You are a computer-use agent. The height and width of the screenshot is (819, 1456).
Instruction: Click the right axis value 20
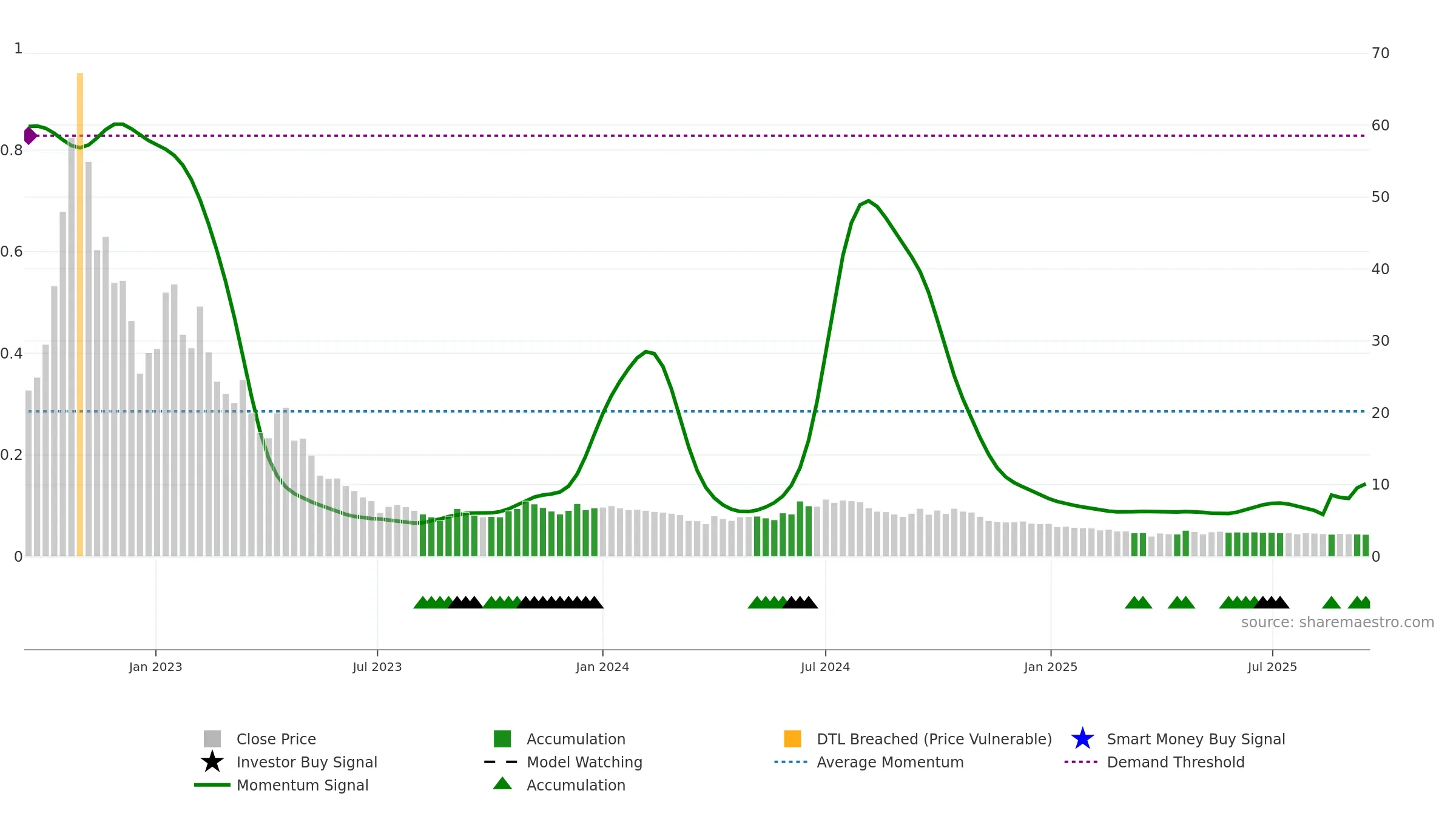[1380, 413]
